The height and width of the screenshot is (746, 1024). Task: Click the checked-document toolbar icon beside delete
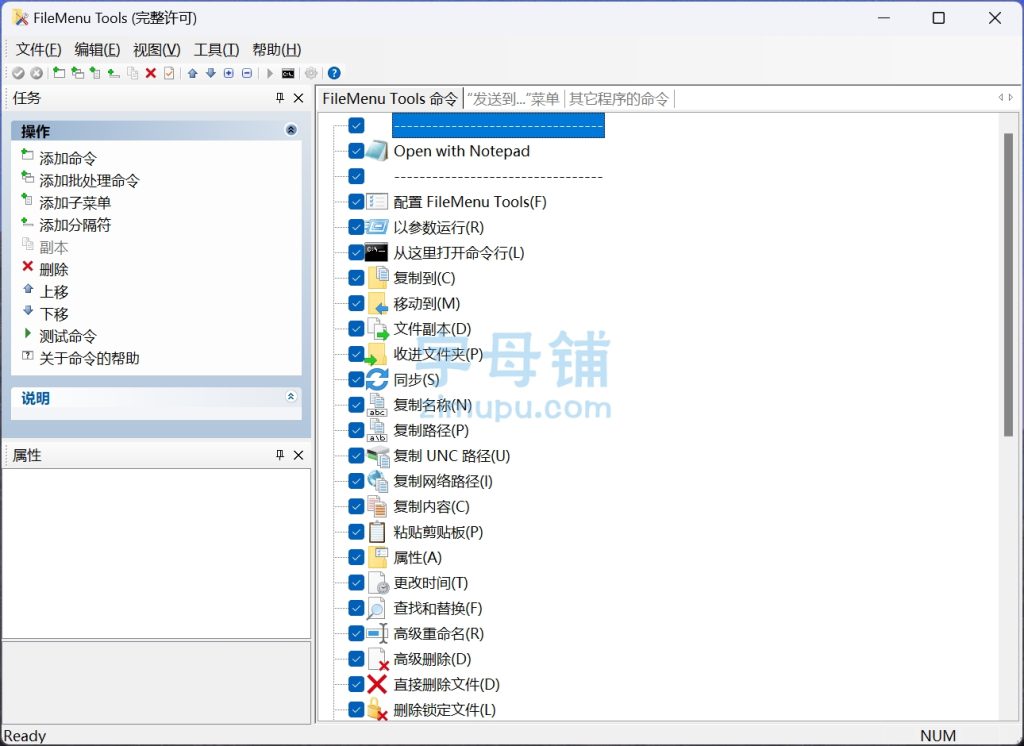click(x=169, y=73)
